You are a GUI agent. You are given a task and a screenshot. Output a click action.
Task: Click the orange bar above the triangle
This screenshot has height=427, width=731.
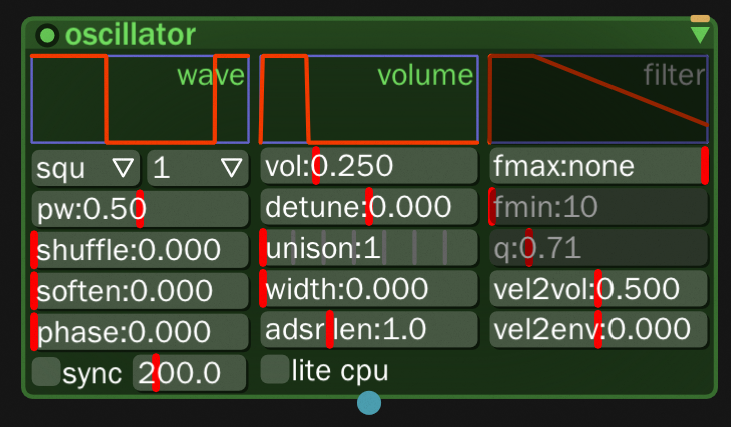click(x=700, y=19)
